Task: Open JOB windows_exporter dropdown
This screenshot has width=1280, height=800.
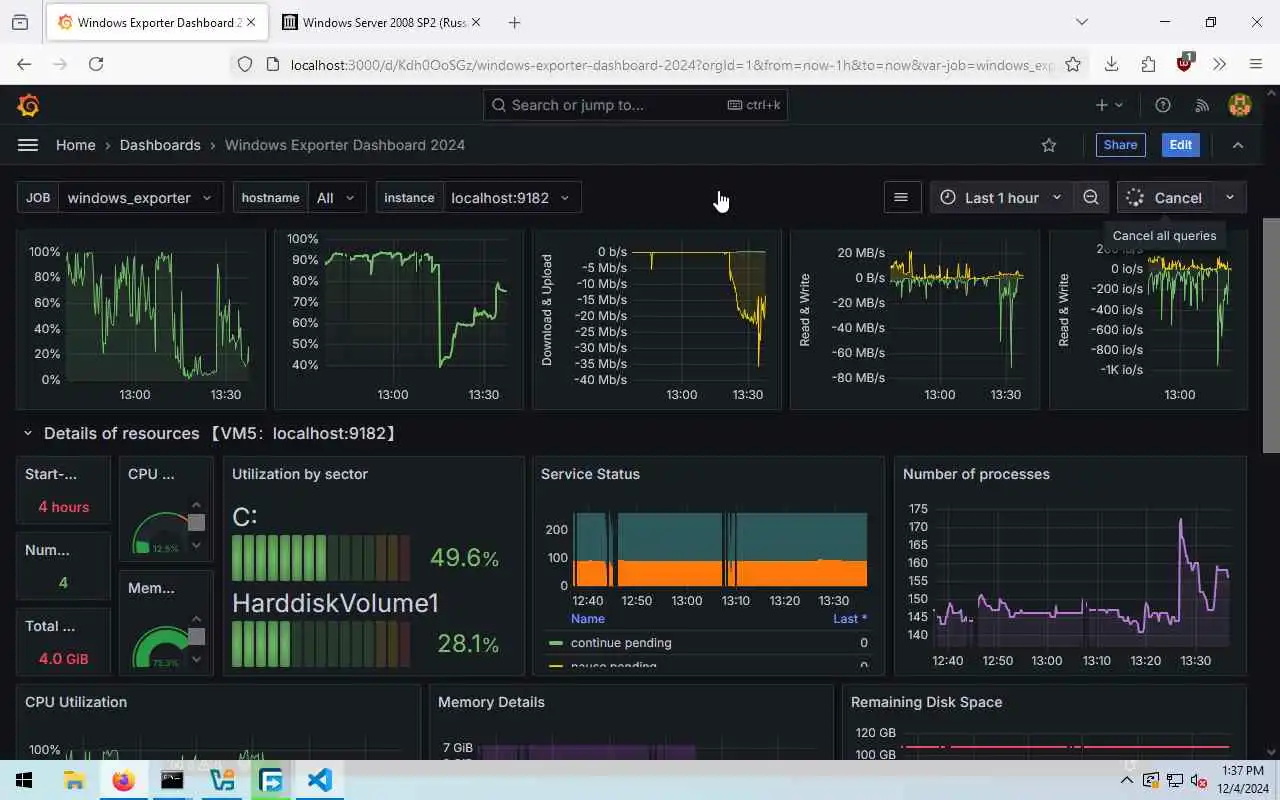Action: (x=139, y=197)
